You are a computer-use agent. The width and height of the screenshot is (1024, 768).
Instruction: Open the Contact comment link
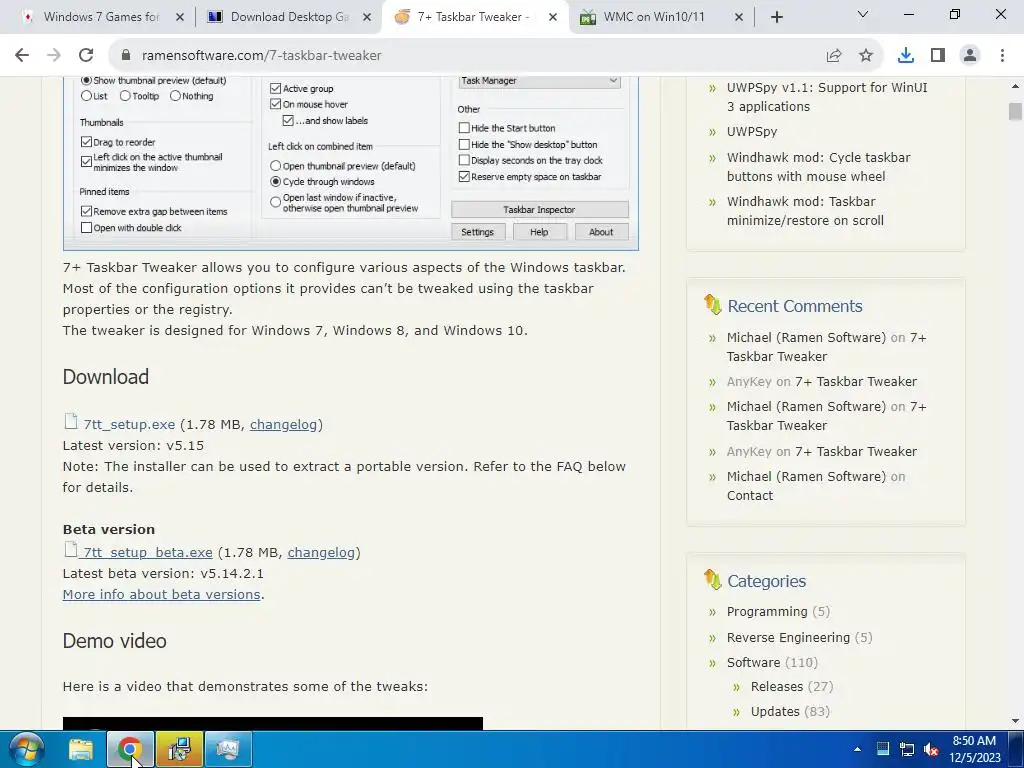tap(750, 496)
